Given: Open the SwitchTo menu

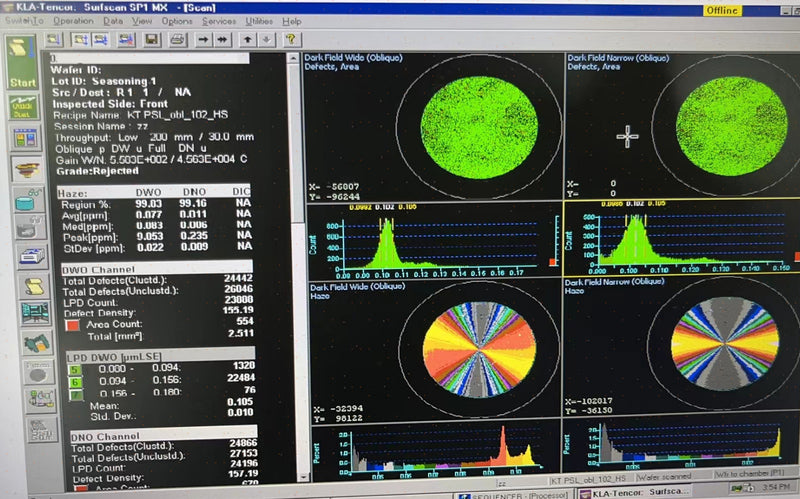Looking at the screenshot, I should [x=24, y=20].
